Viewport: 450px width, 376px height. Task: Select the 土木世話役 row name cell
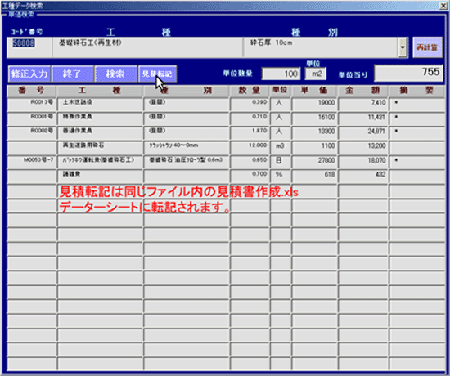click(100, 104)
